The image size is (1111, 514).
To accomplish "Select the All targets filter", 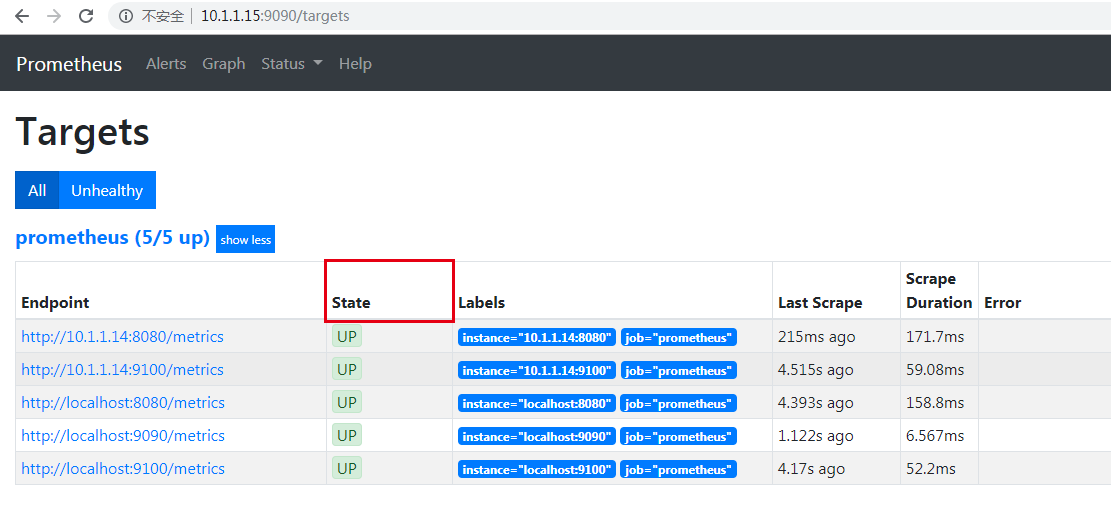I will coord(37,190).
